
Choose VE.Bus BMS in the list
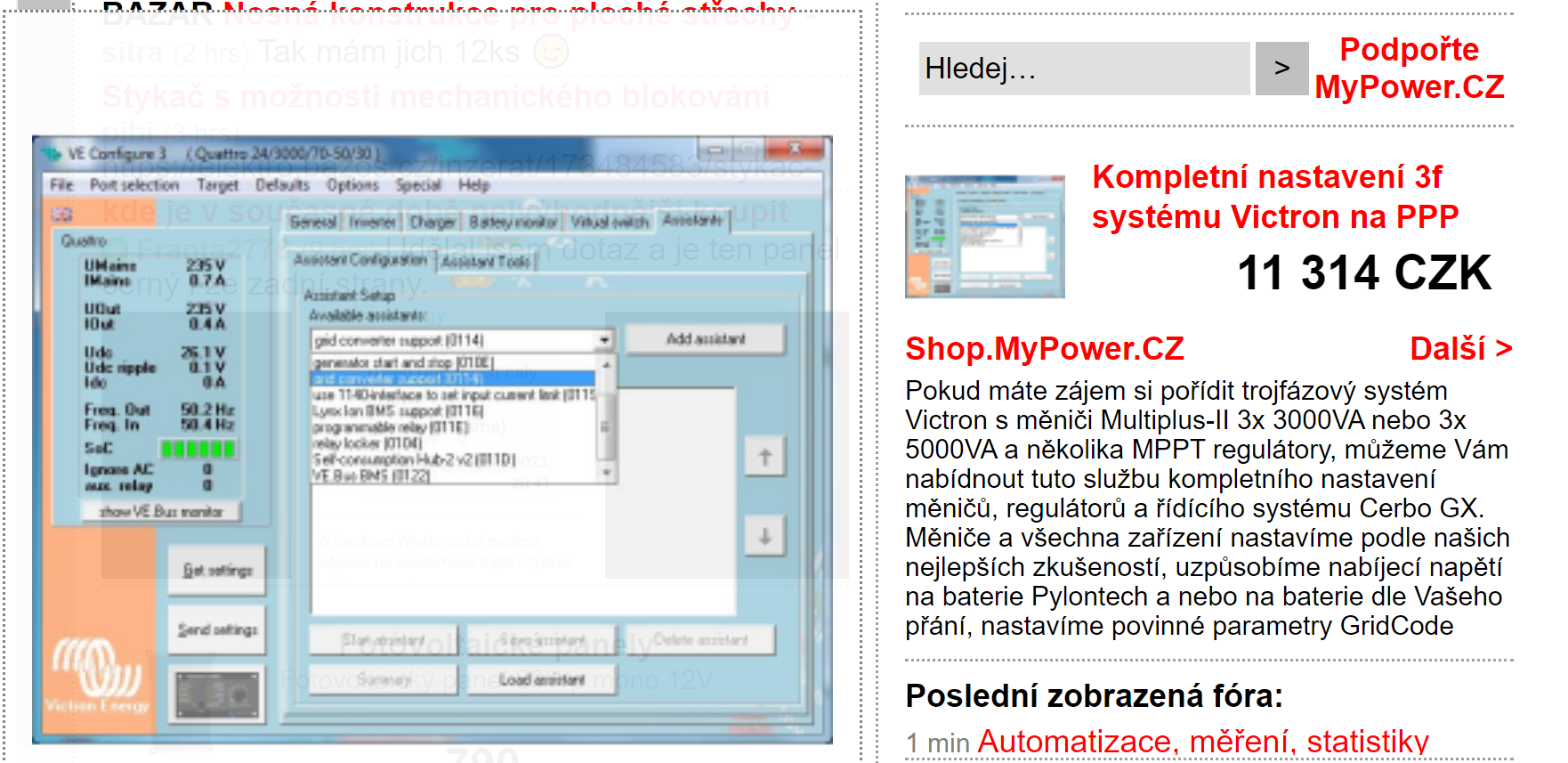pos(454,475)
